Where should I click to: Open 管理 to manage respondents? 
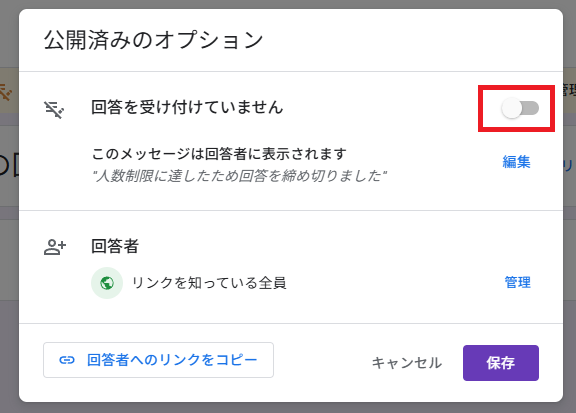(x=517, y=282)
